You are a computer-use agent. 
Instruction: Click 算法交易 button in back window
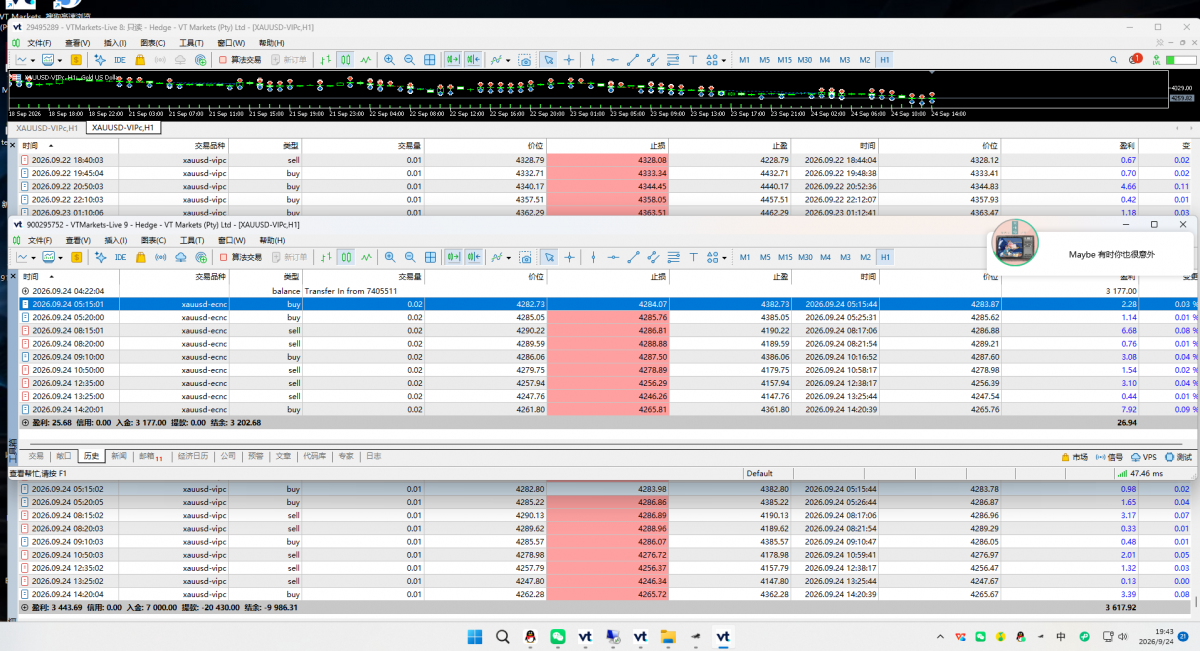(x=237, y=60)
